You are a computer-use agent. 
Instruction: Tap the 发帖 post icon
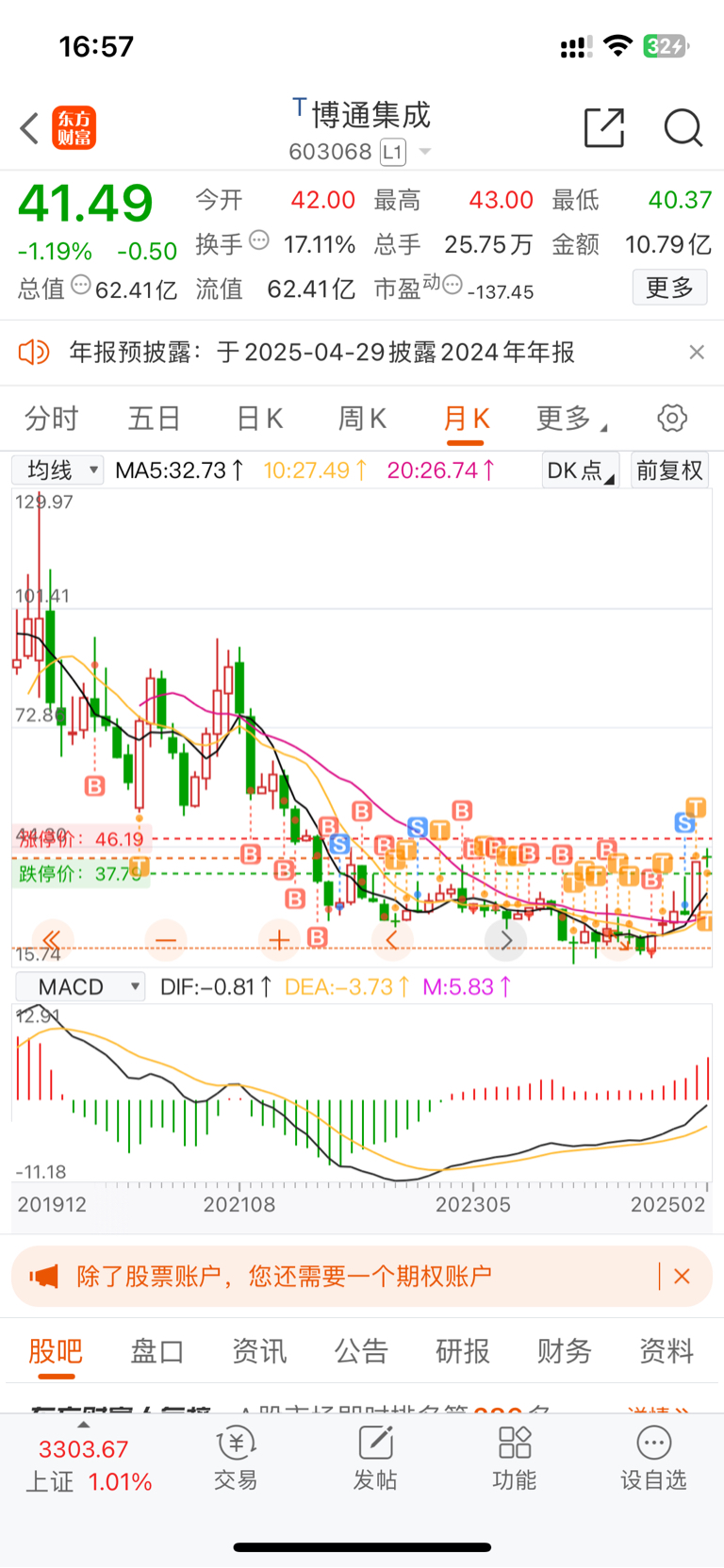(x=375, y=1460)
